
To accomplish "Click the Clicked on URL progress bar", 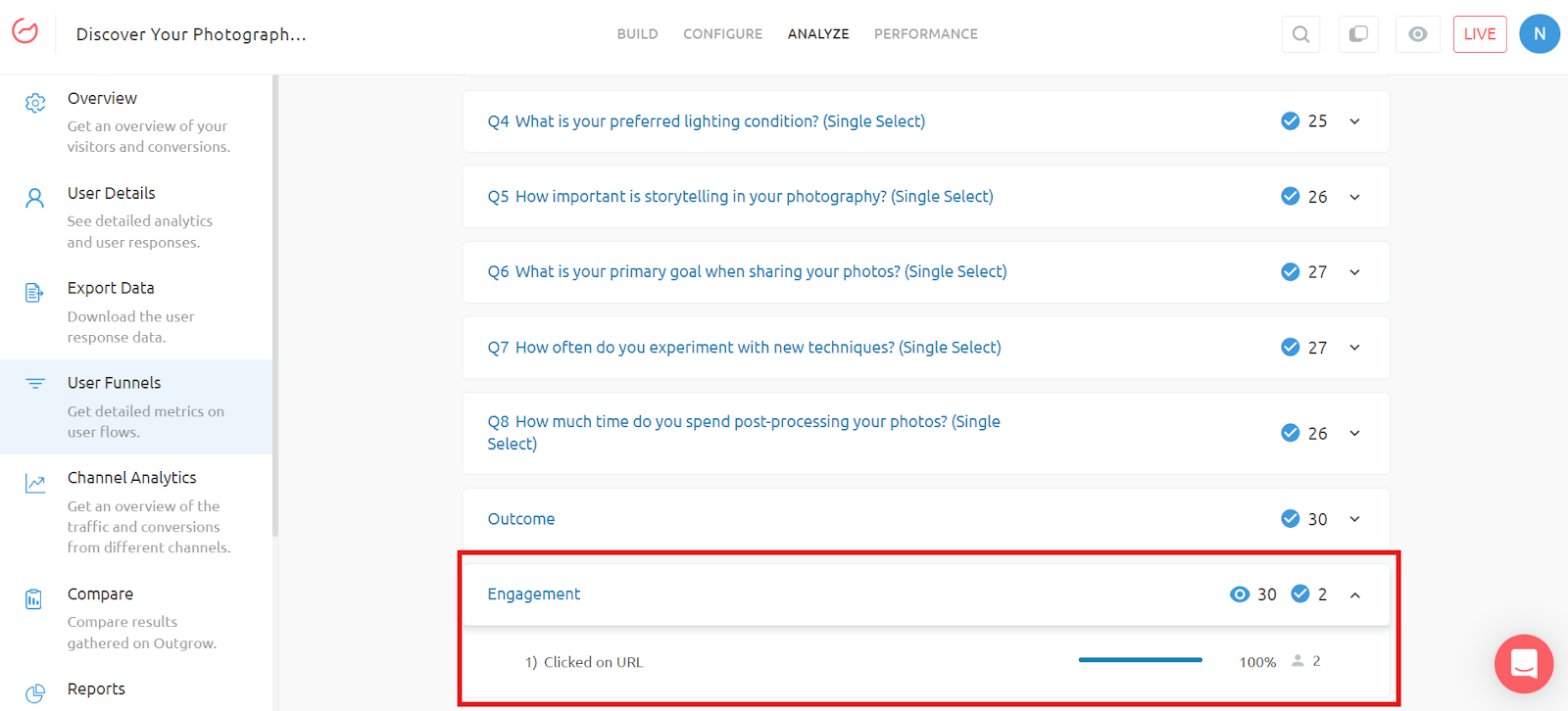I will pyautogui.click(x=1140, y=660).
